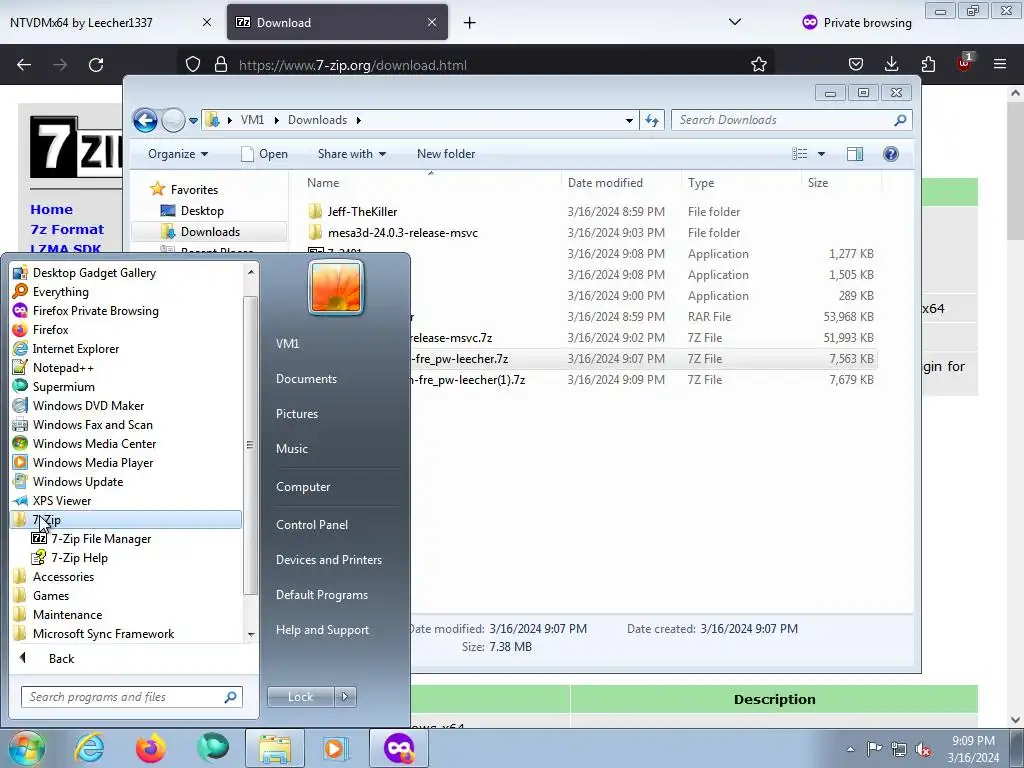Reload the 7-zip download page

coord(96,64)
